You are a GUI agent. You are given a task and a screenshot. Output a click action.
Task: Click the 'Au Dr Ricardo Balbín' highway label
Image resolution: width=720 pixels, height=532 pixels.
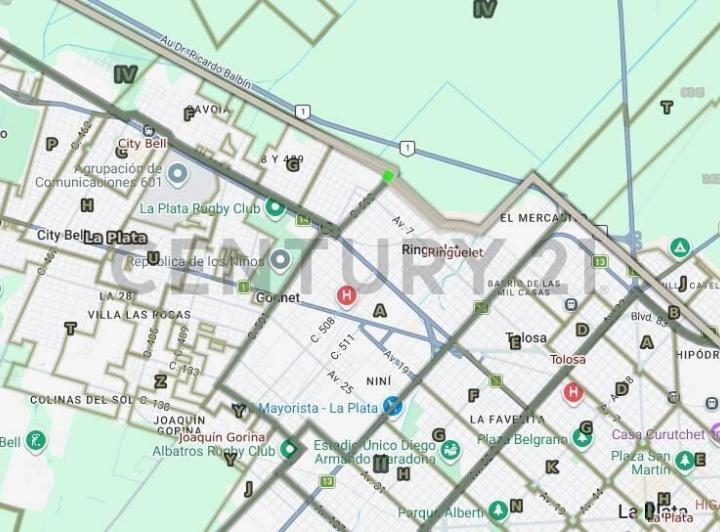tap(205, 62)
